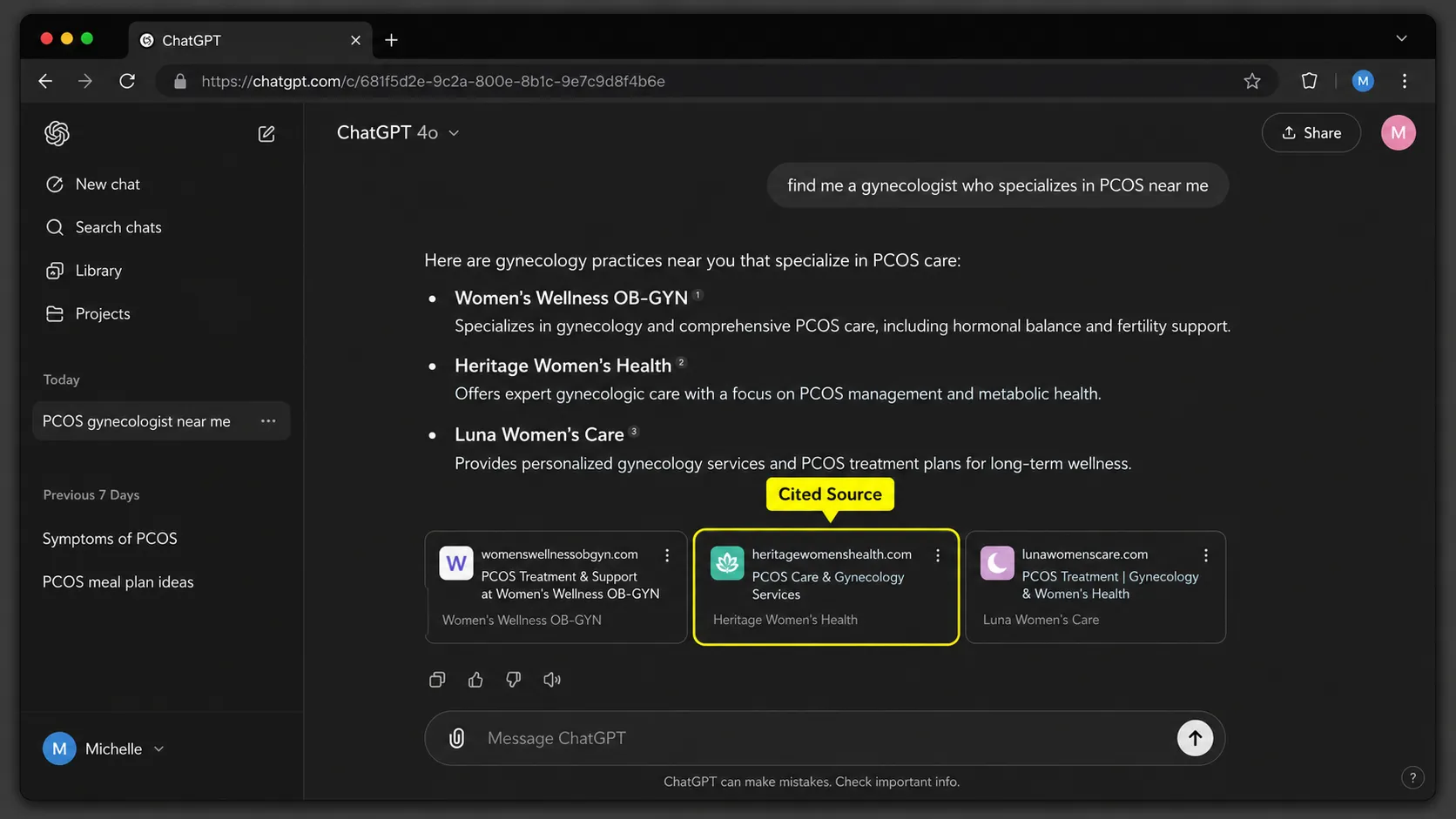
Task: Attach a file with the paperclip icon
Action: click(x=456, y=738)
